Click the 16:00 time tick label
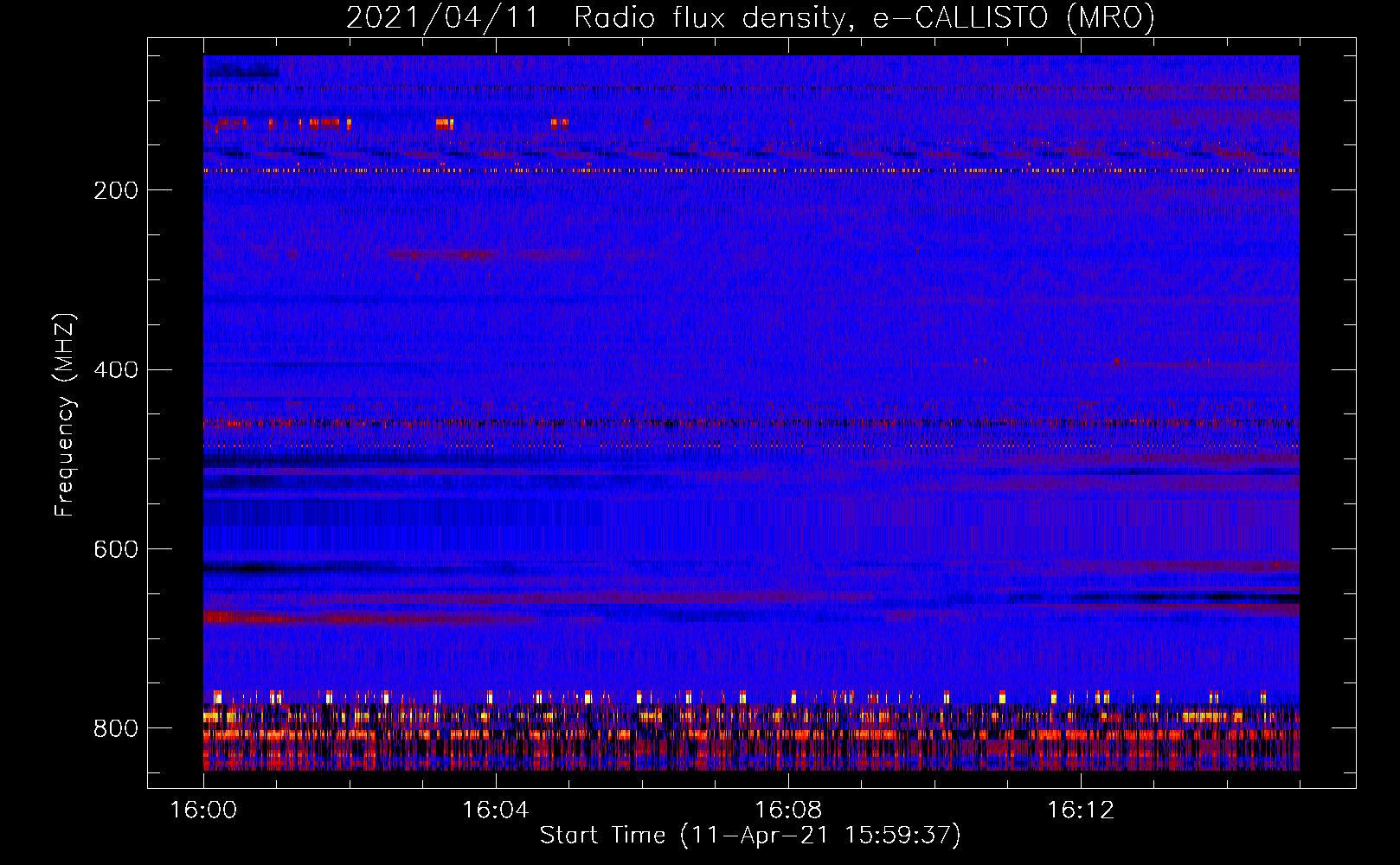This screenshot has width=1400, height=865. [203, 811]
